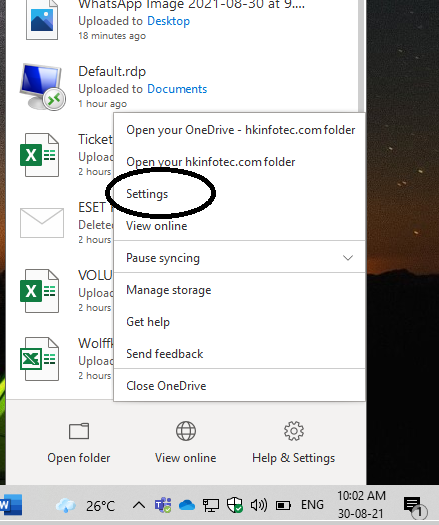
Task: Open your OneDrive - hkinfotec.com folder
Action: point(239,130)
